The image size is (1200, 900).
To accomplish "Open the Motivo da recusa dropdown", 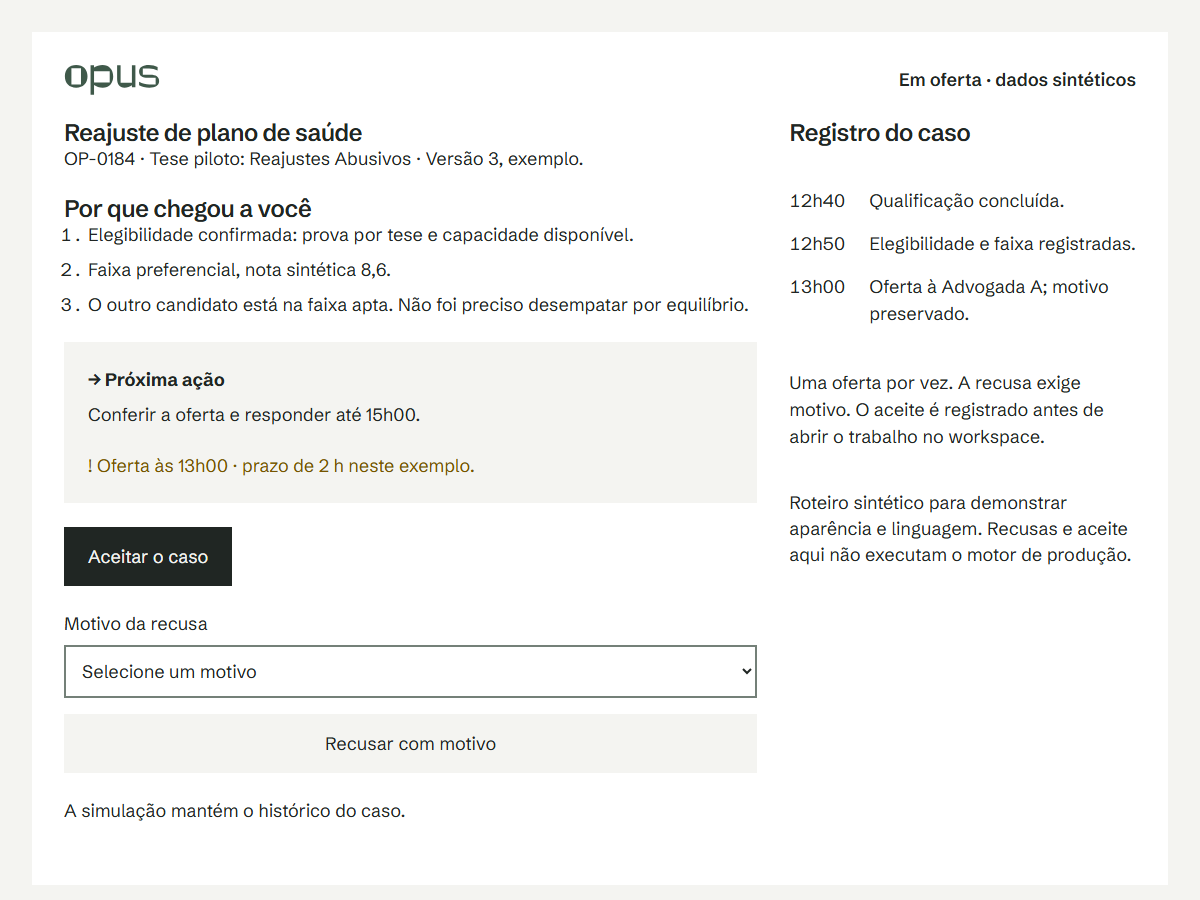I will click(x=410, y=671).
